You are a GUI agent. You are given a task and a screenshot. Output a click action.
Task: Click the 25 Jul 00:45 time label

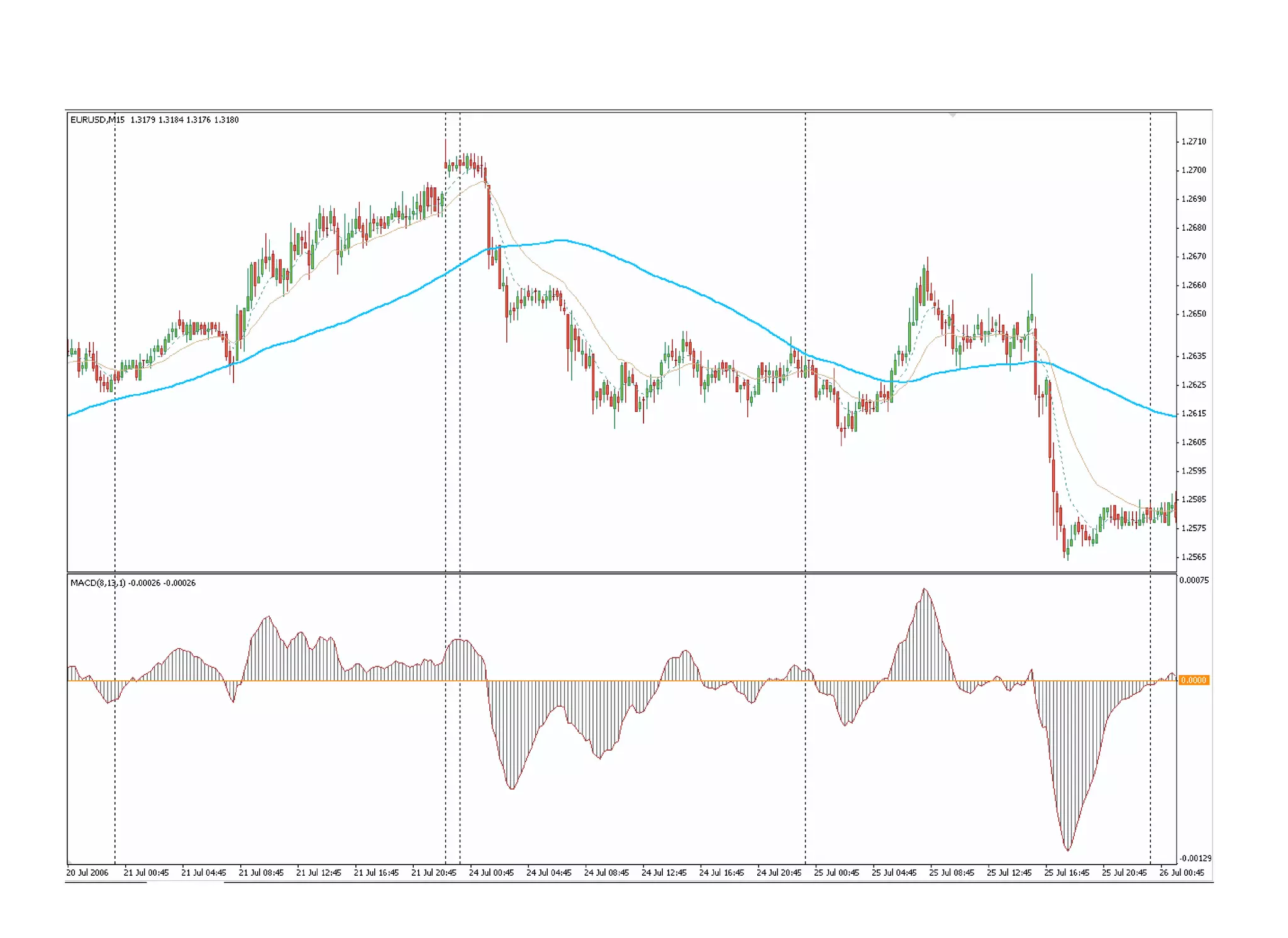pos(836,873)
